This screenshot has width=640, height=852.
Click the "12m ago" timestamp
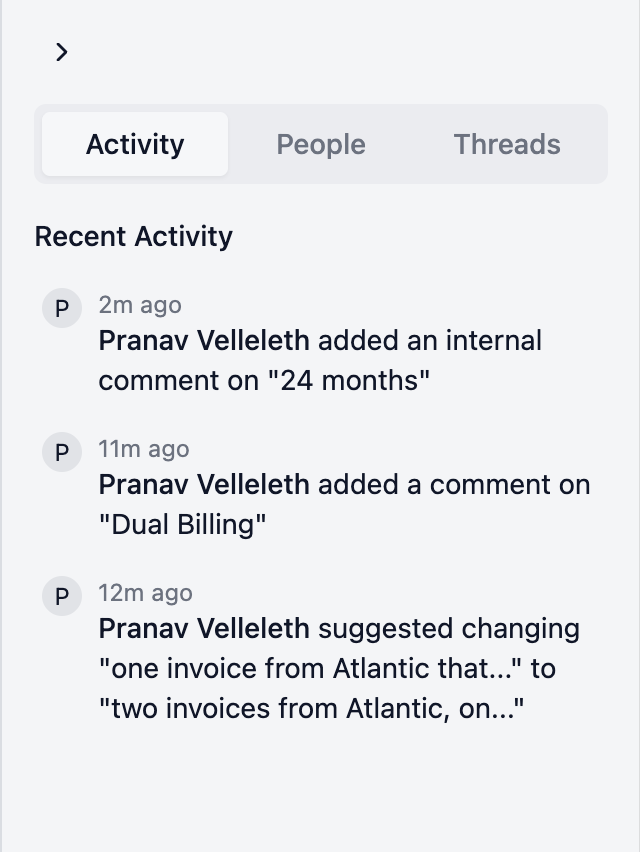click(145, 593)
